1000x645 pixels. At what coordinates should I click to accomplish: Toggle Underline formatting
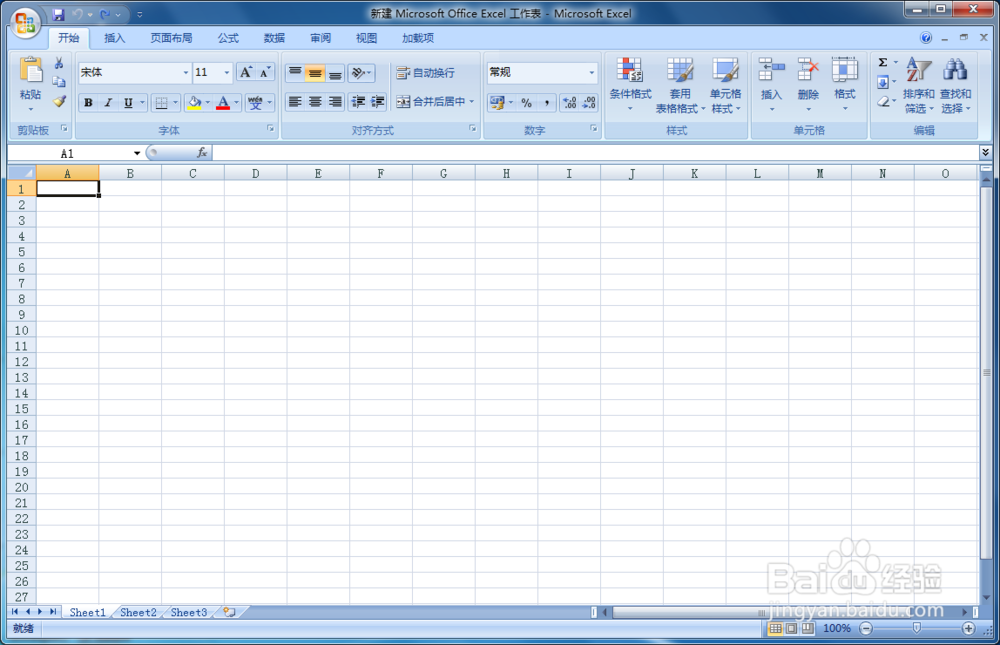128,102
